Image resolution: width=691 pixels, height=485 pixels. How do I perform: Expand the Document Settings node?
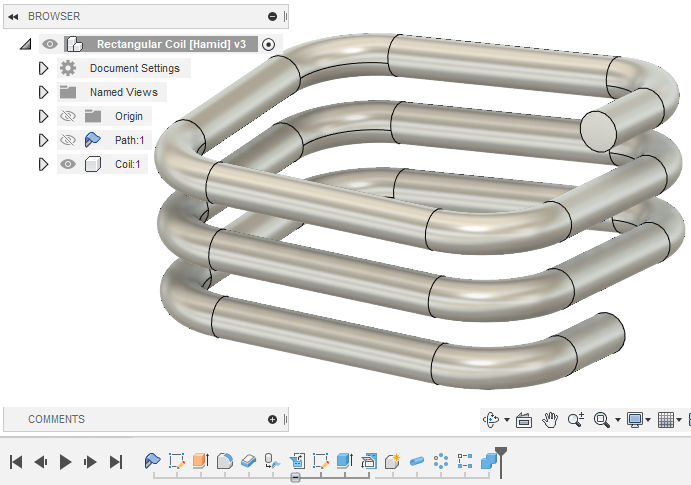click(x=43, y=68)
